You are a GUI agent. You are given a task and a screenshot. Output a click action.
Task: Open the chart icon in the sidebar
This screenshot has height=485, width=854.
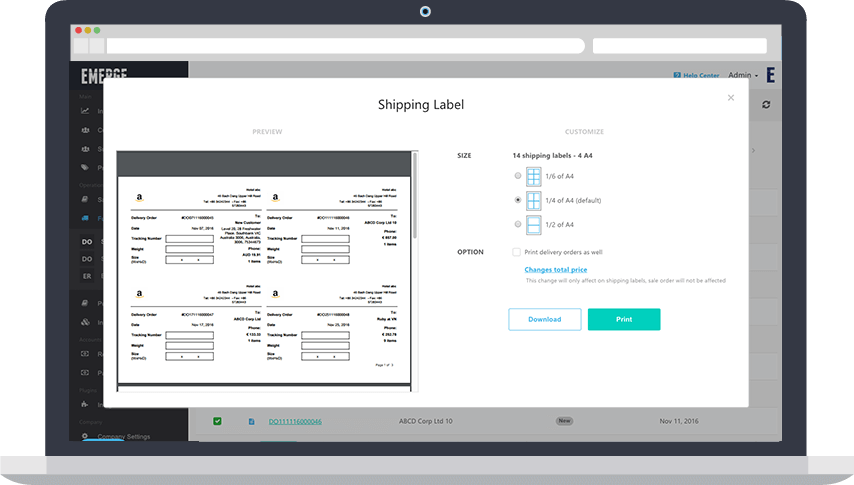(85, 111)
